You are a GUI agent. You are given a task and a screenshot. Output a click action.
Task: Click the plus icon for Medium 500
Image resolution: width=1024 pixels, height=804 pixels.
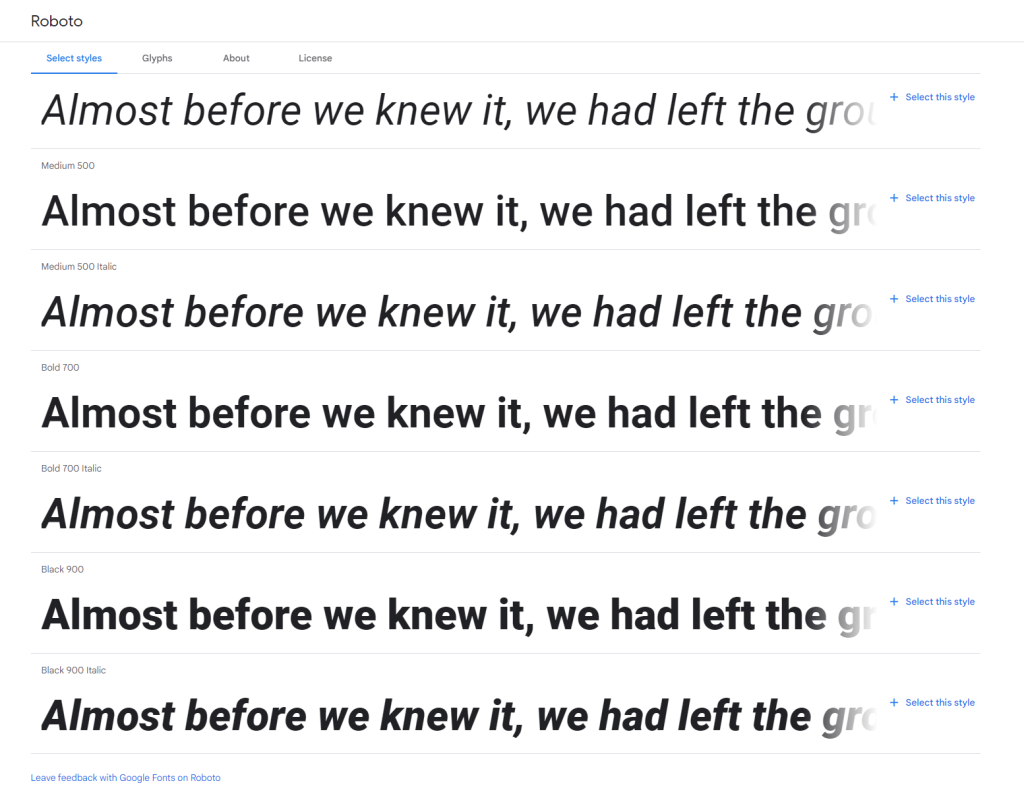(894, 198)
